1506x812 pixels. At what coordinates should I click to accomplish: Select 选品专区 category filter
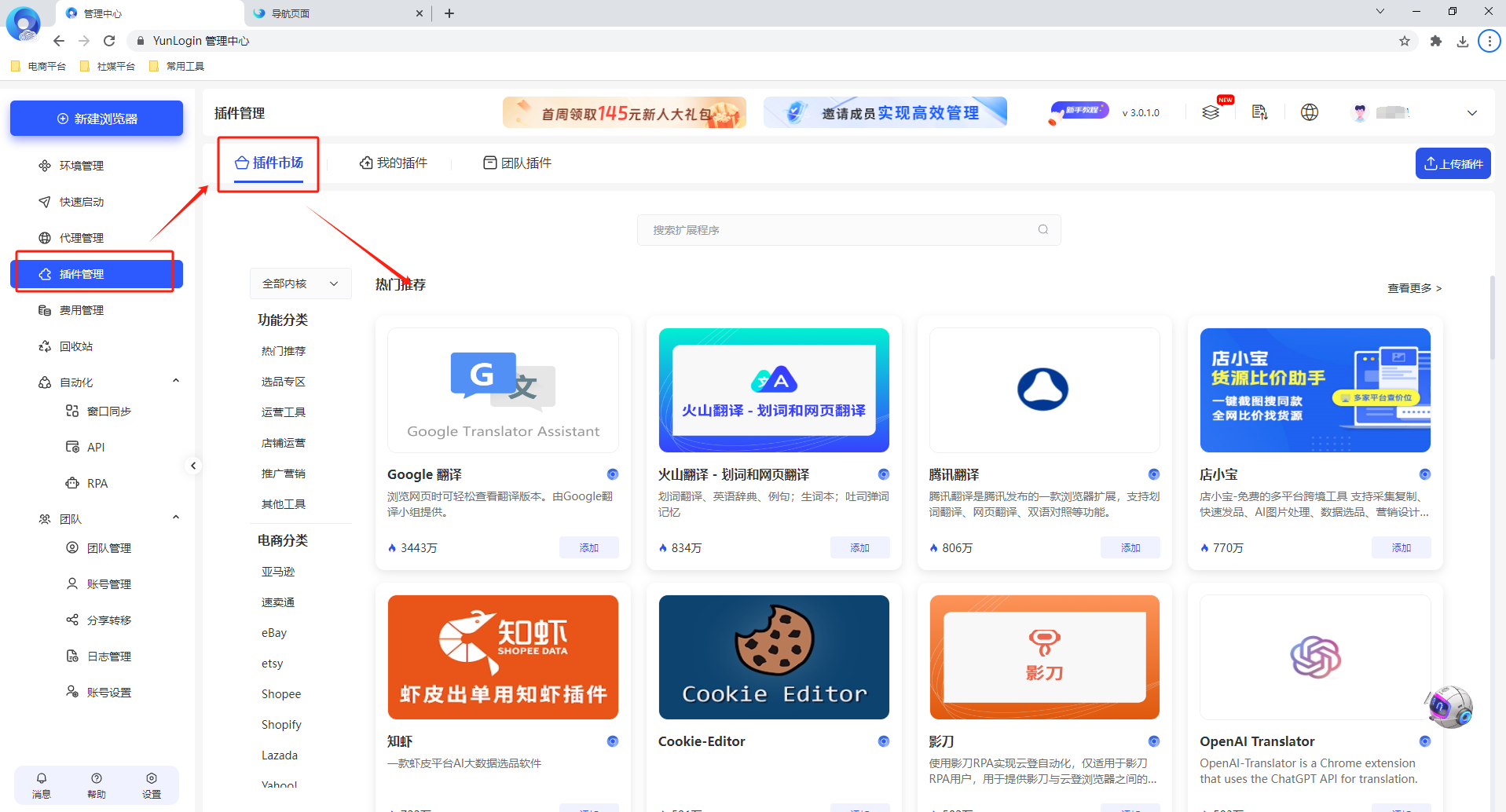pos(284,382)
